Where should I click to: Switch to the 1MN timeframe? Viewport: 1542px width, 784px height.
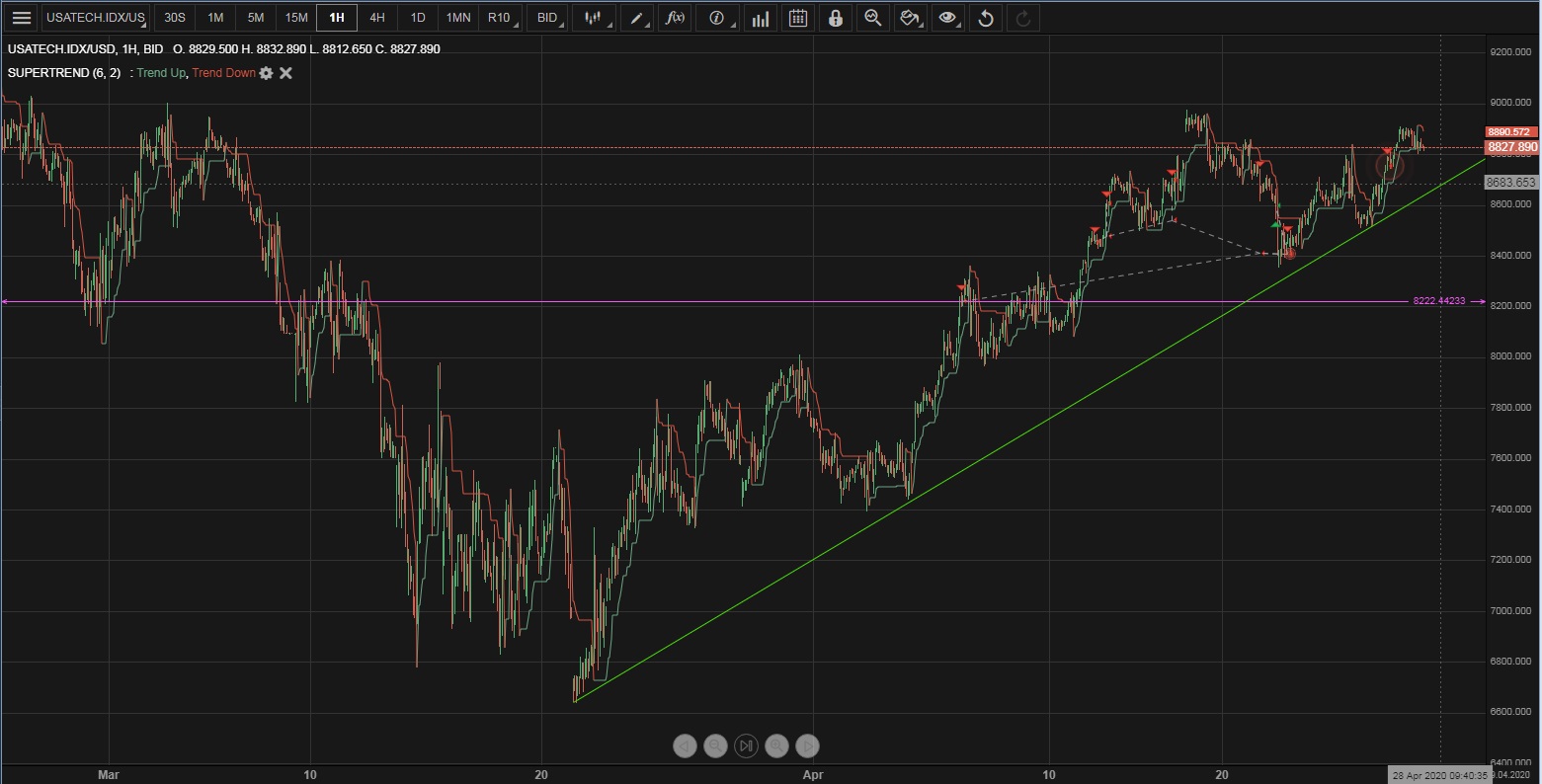coord(458,18)
